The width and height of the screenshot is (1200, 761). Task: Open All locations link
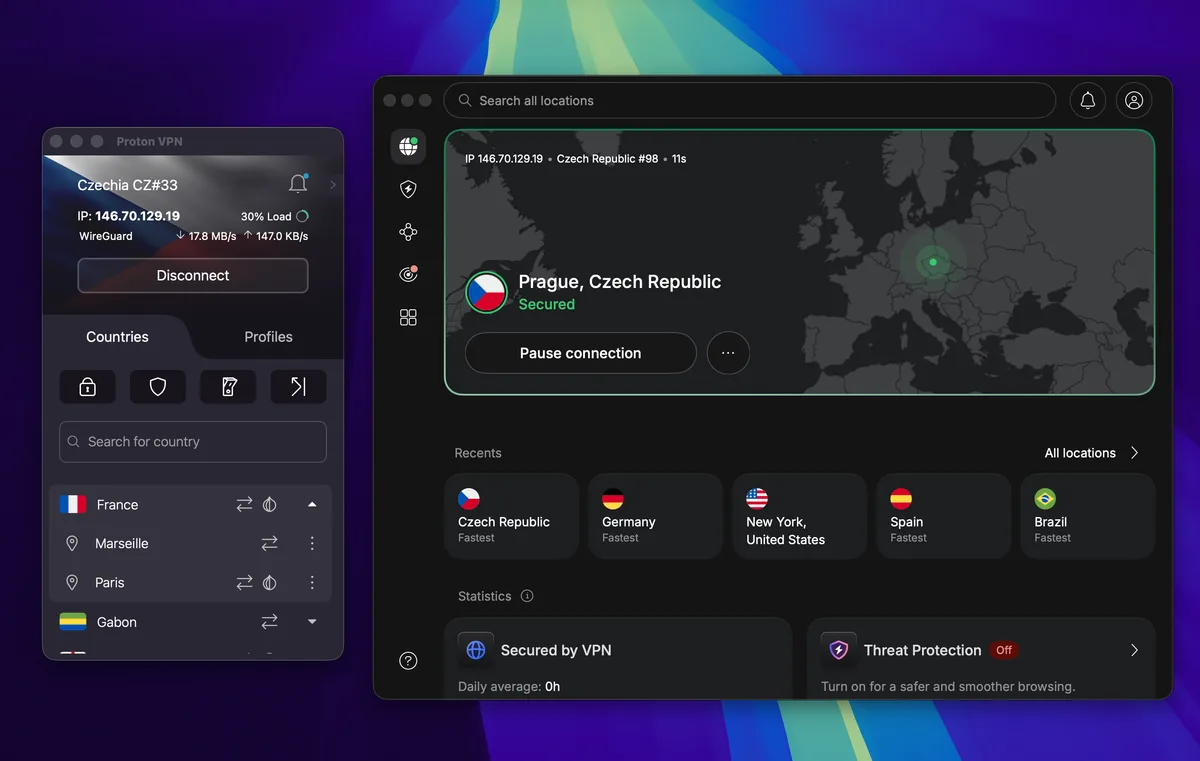1080,453
